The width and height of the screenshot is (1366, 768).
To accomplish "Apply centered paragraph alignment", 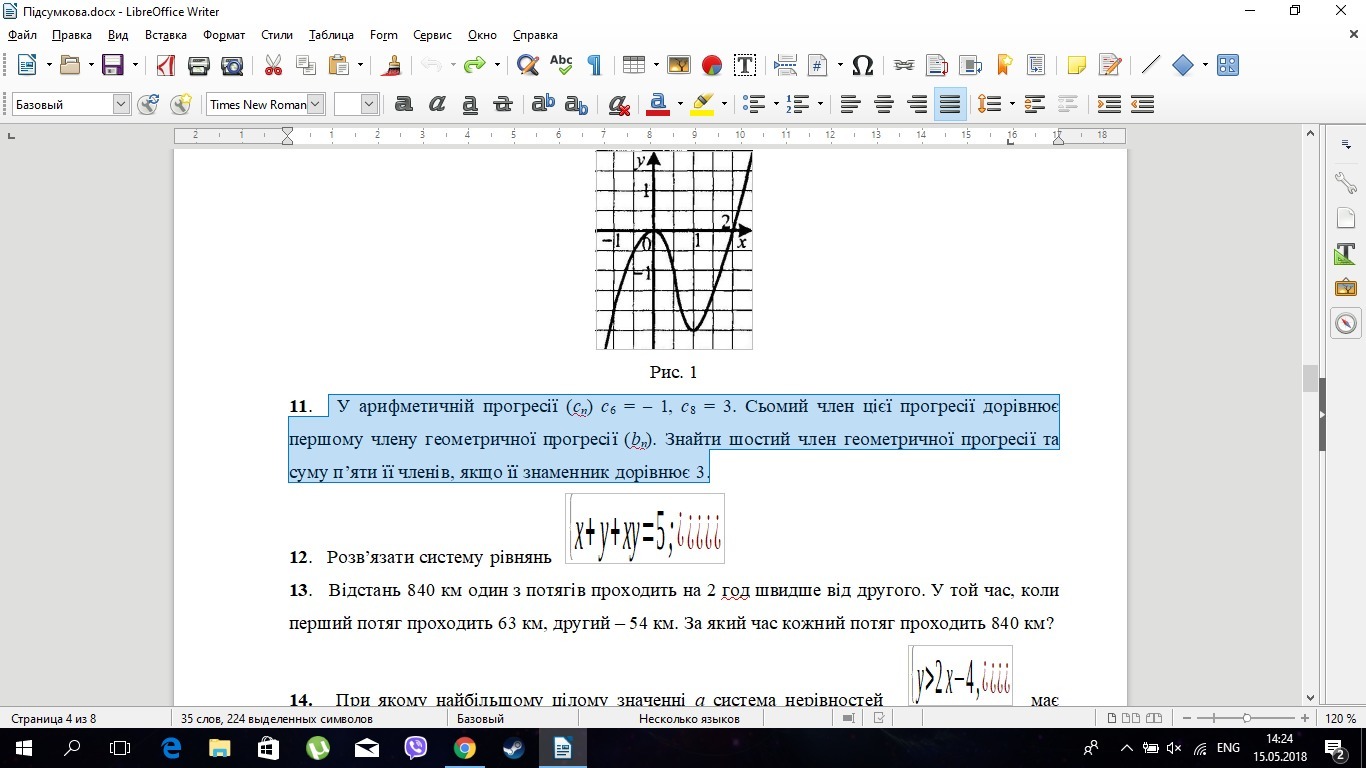I will (883, 104).
